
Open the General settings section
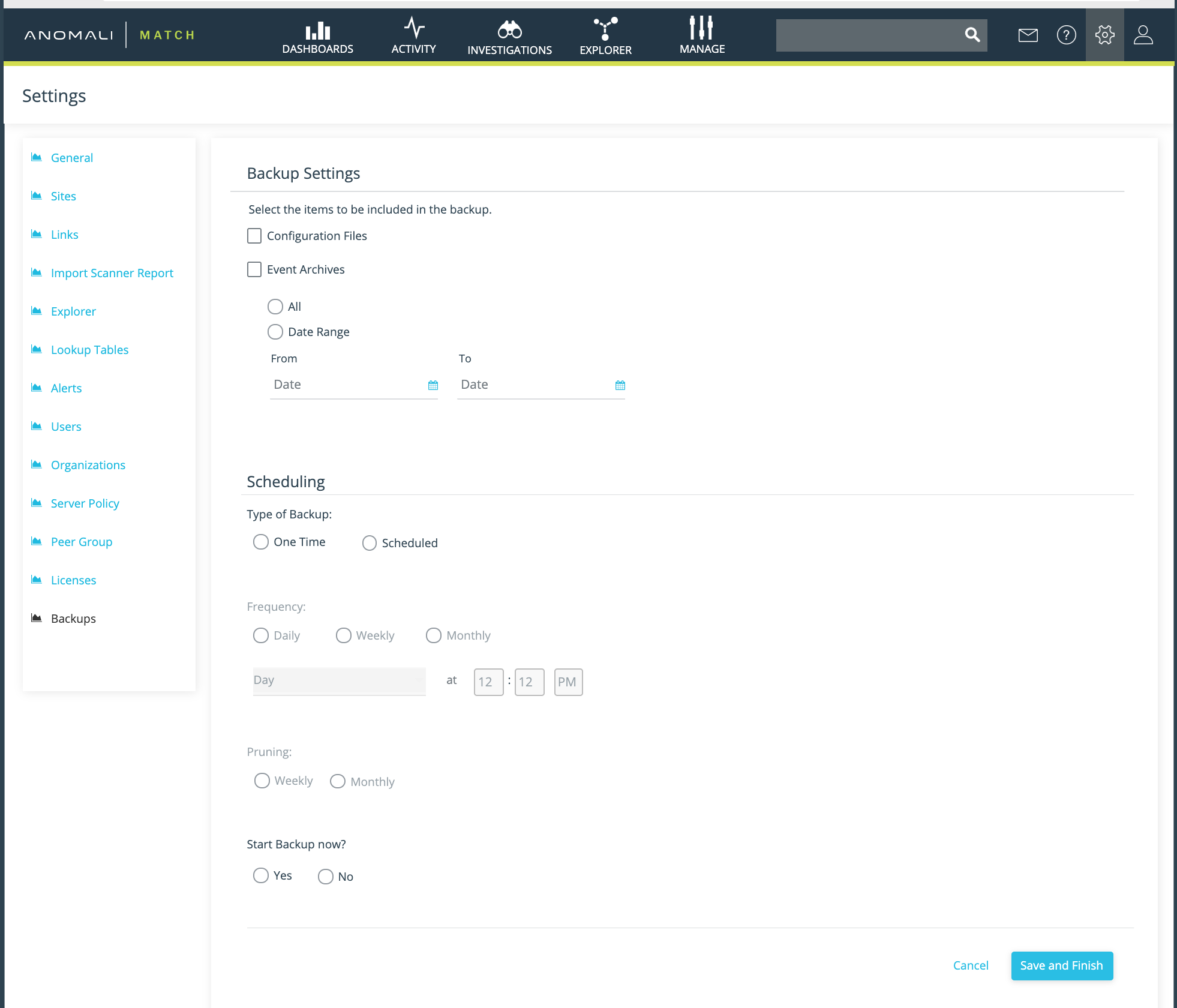pyautogui.click(x=72, y=158)
